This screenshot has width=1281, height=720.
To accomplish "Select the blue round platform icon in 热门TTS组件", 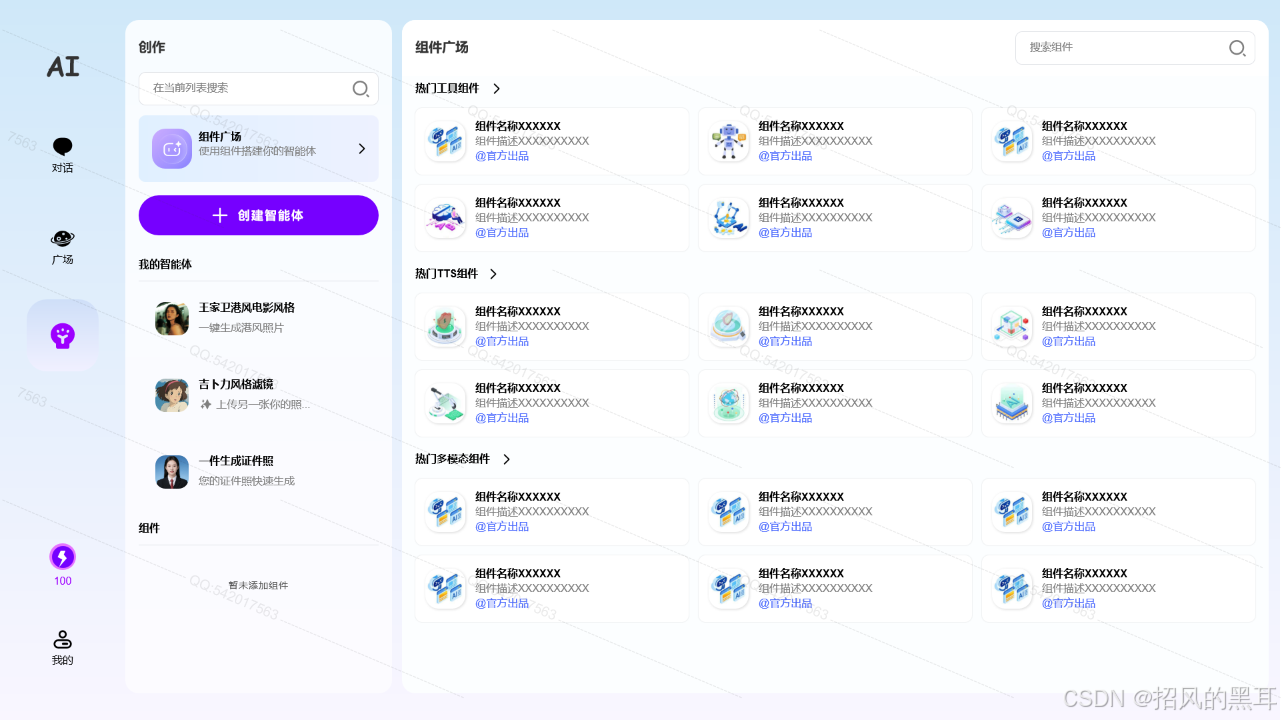I will 729,327.
